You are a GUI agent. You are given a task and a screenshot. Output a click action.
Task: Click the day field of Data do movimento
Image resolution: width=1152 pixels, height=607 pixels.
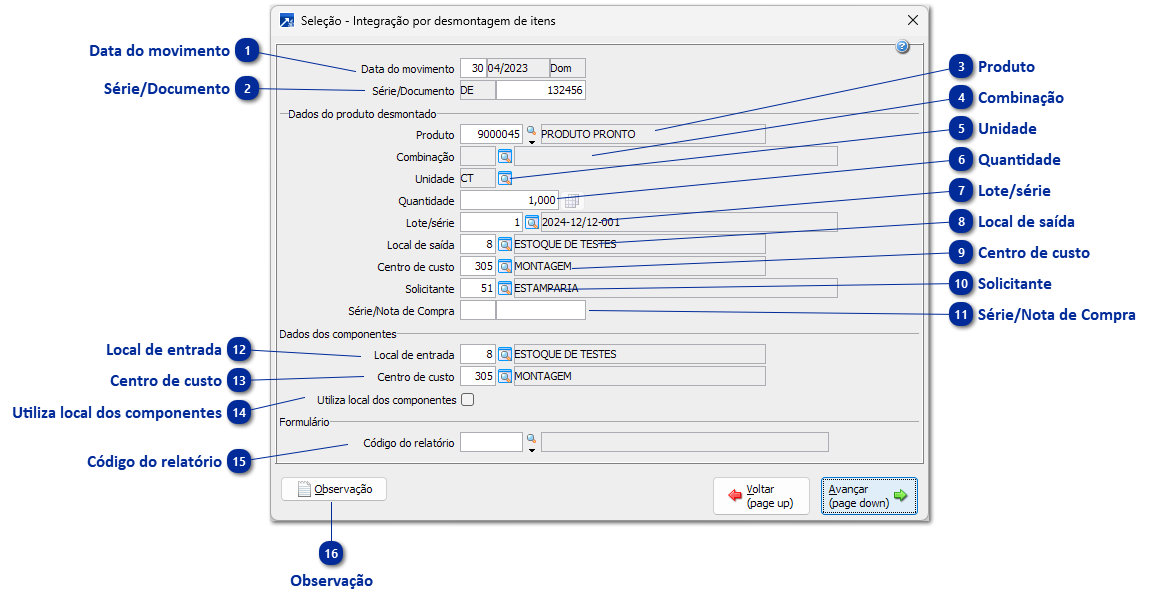tap(473, 68)
